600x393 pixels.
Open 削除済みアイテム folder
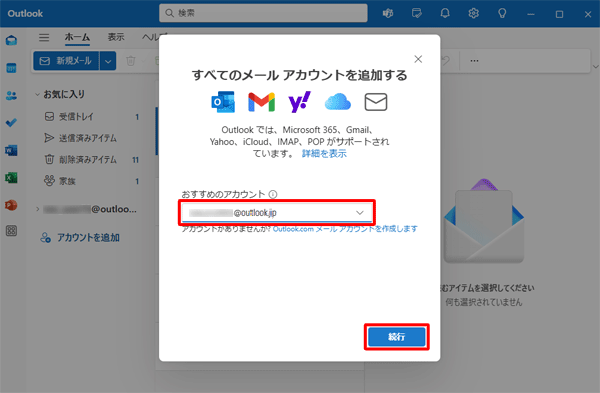click(92, 160)
